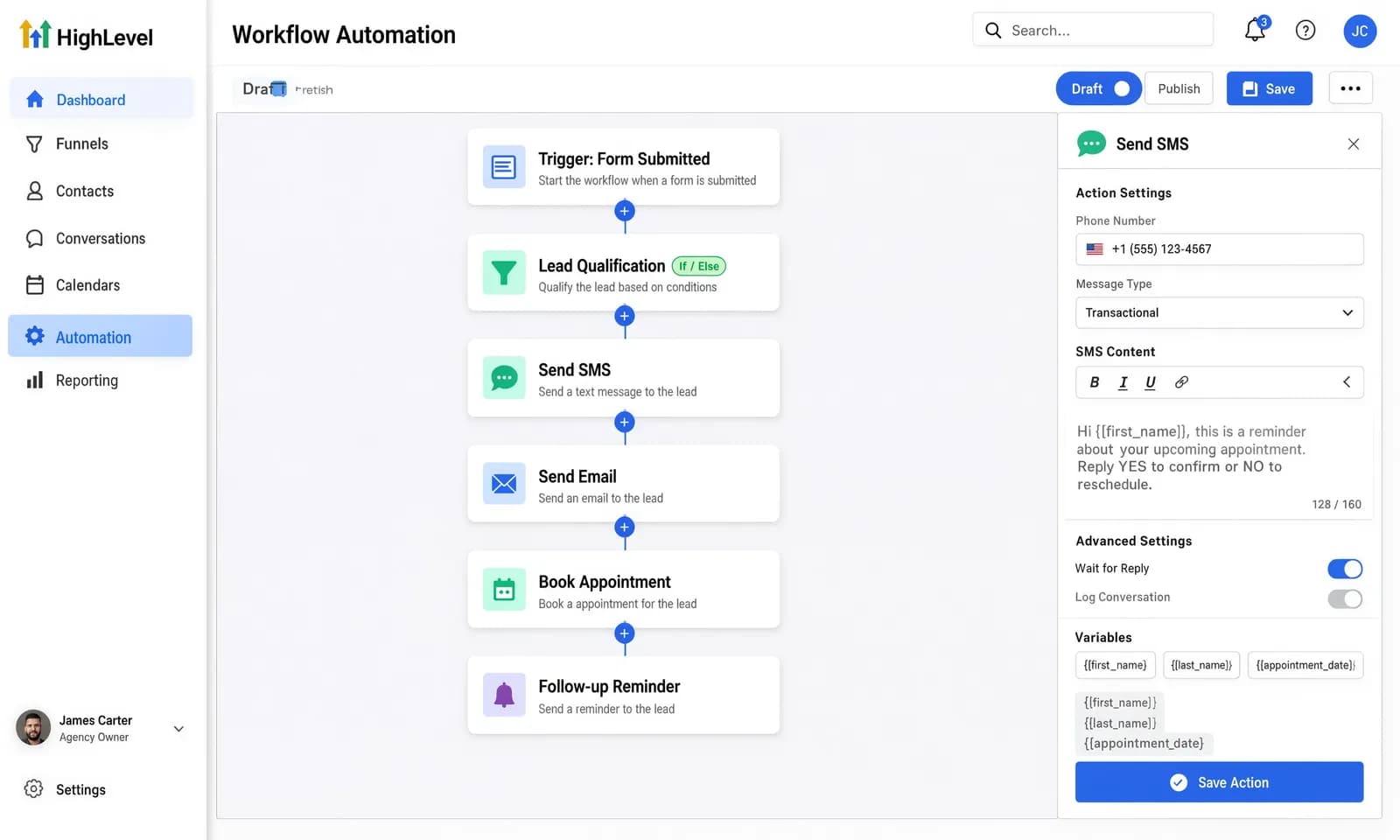This screenshot has width=1400, height=840.
Task: Click the Save Action button
Action: pos(1219,782)
